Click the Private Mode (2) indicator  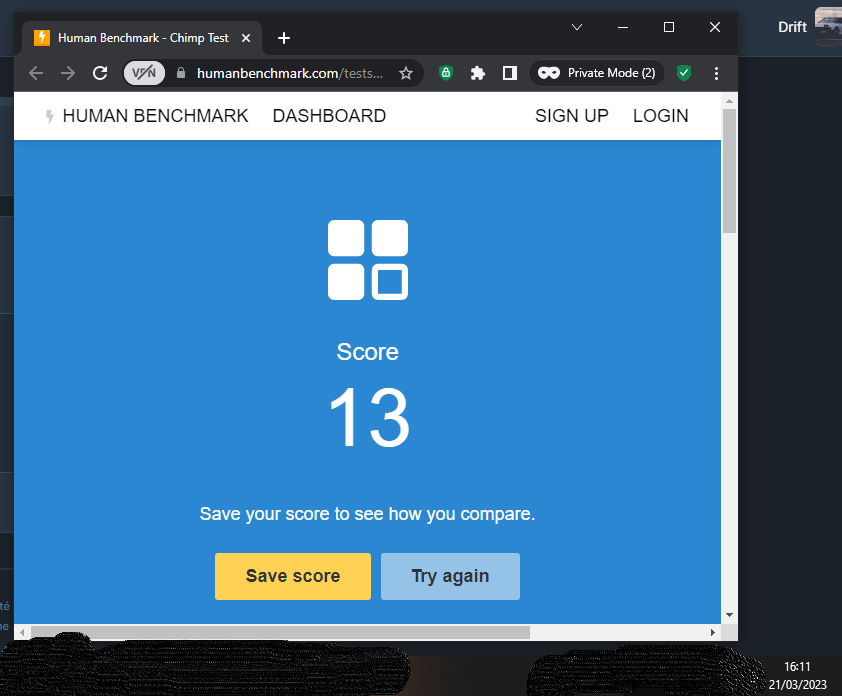(597, 73)
